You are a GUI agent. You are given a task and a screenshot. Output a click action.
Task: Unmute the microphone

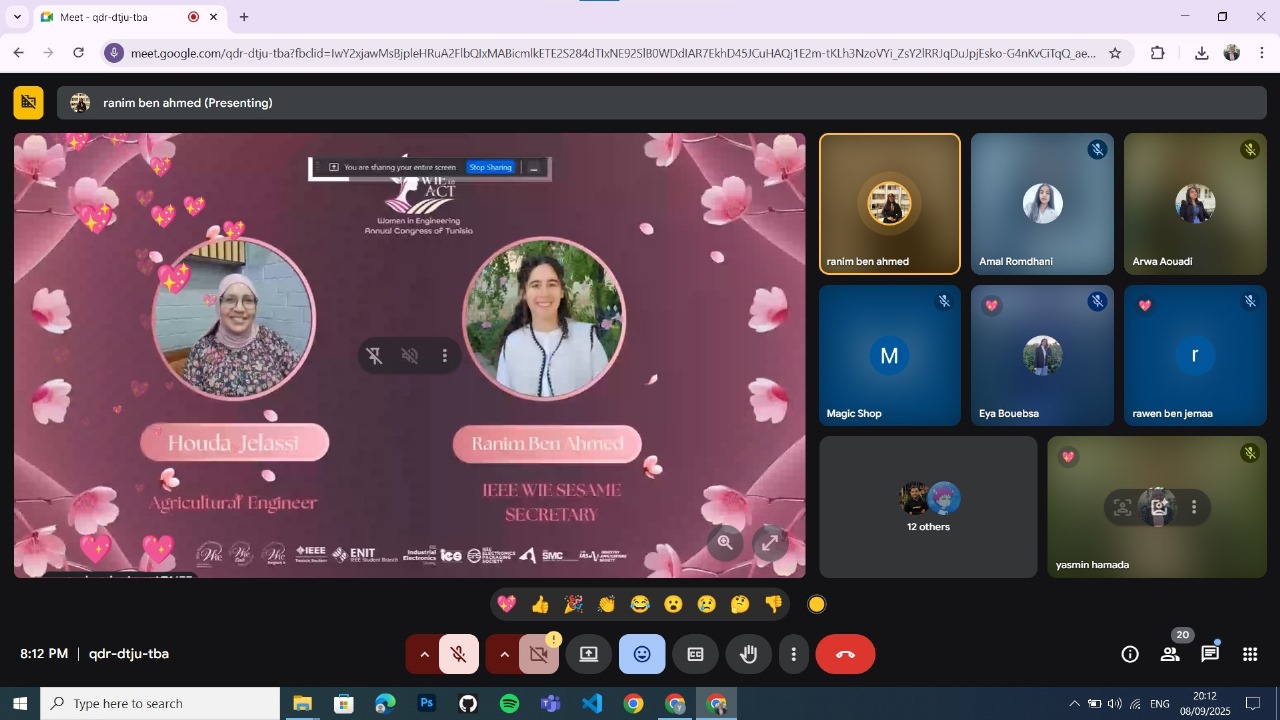[459, 654]
